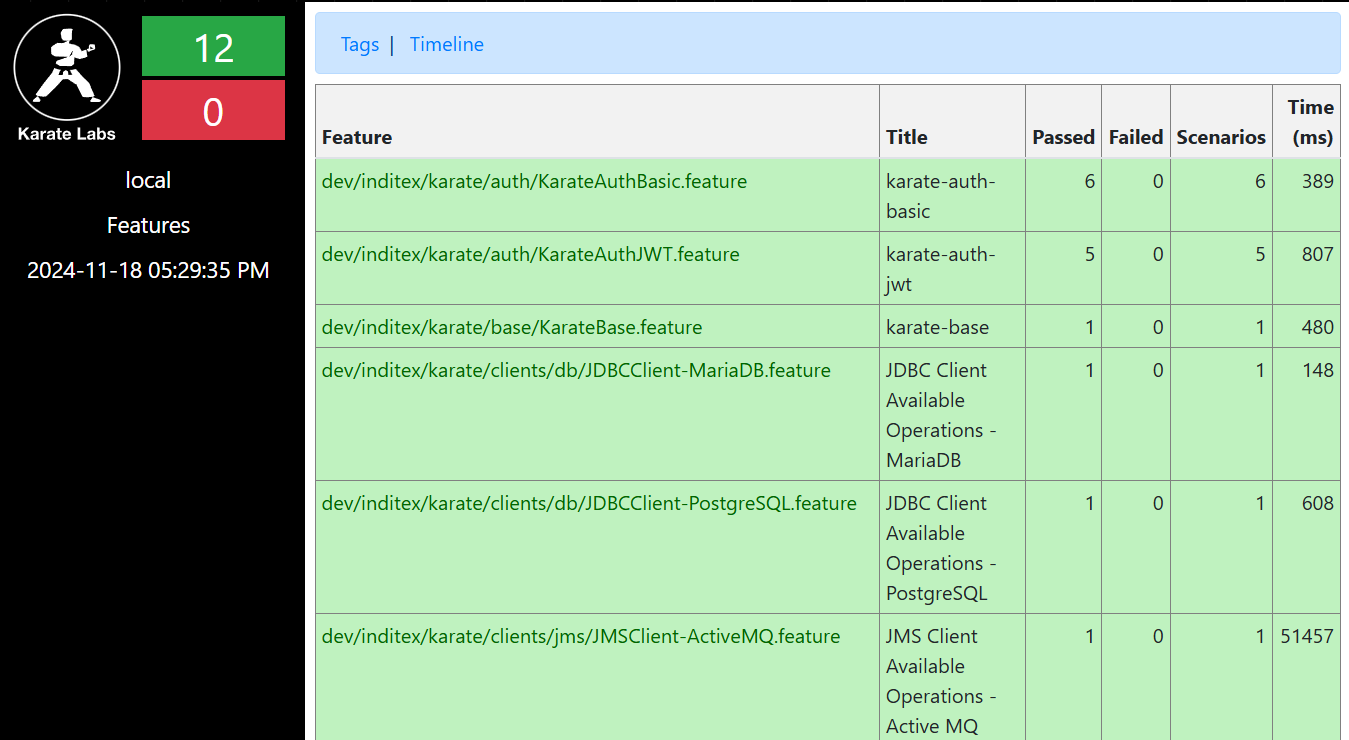Viewport: 1349px width, 740px height.
Task: Open KarateBase.feature report
Action: coord(512,327)
